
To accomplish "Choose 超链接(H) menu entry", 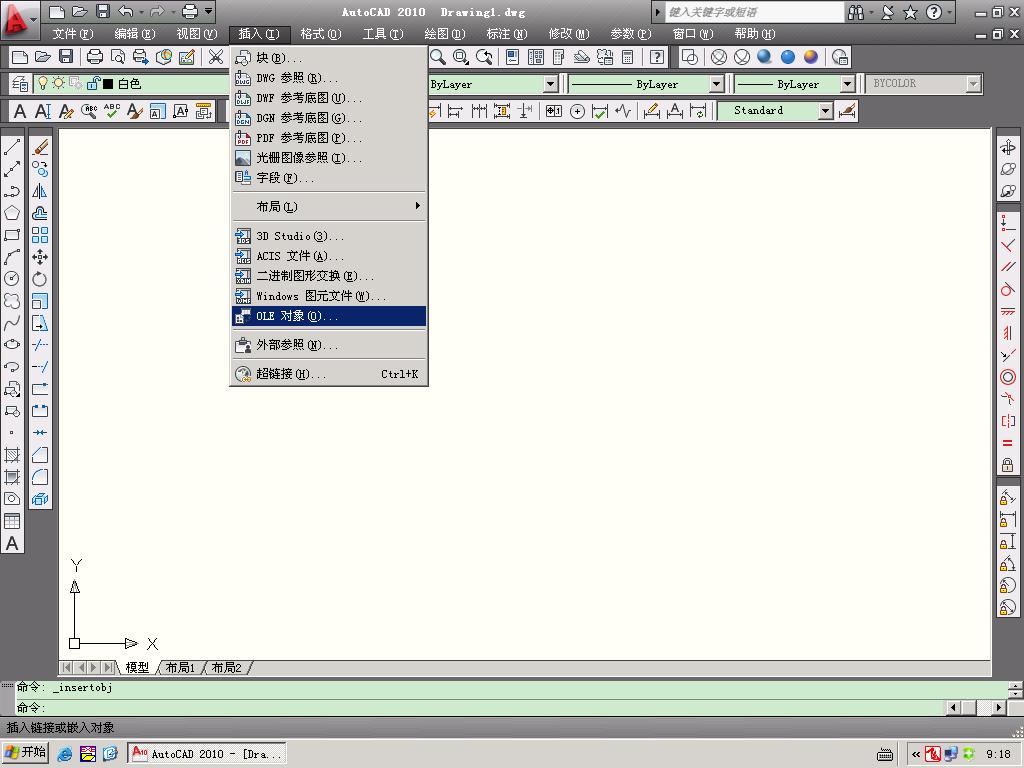I will [329, 374].
